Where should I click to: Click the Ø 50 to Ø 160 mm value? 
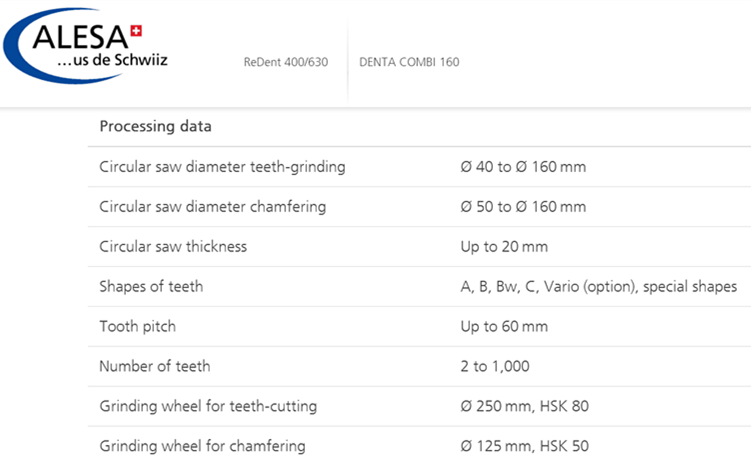tap(523, 206)
